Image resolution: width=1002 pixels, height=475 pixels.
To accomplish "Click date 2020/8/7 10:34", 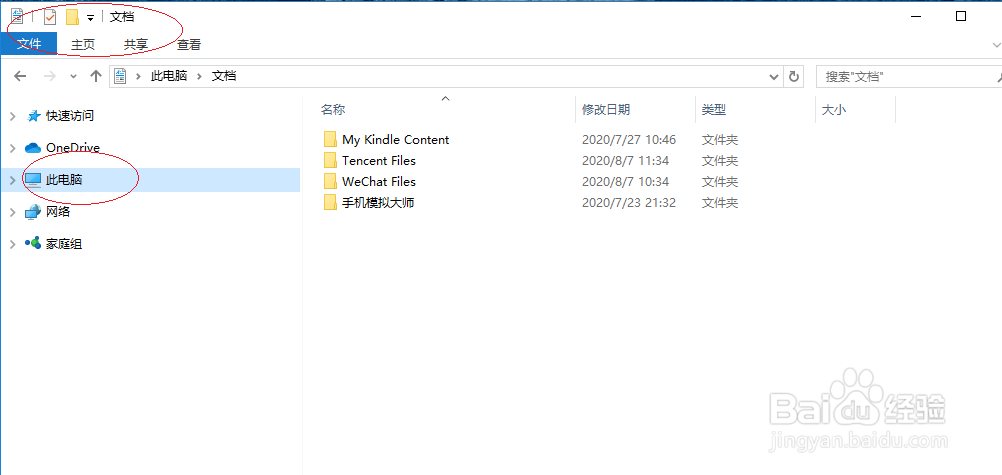I will click(626, 182).
